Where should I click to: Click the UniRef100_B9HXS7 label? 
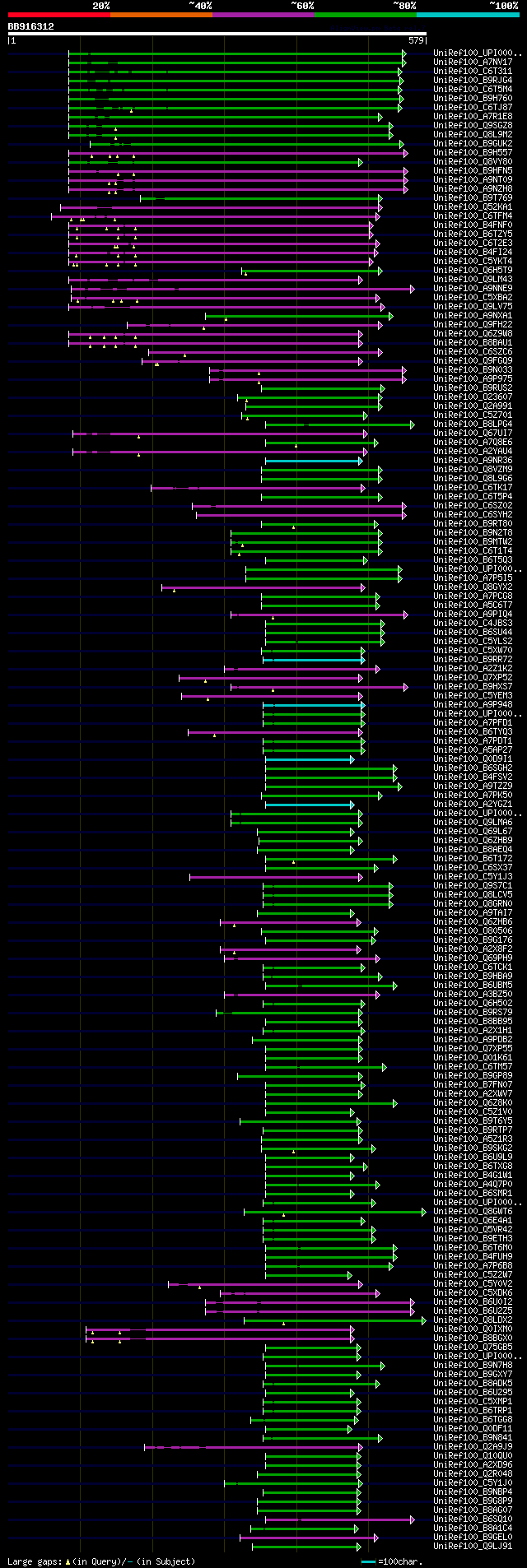pos(473,686)
